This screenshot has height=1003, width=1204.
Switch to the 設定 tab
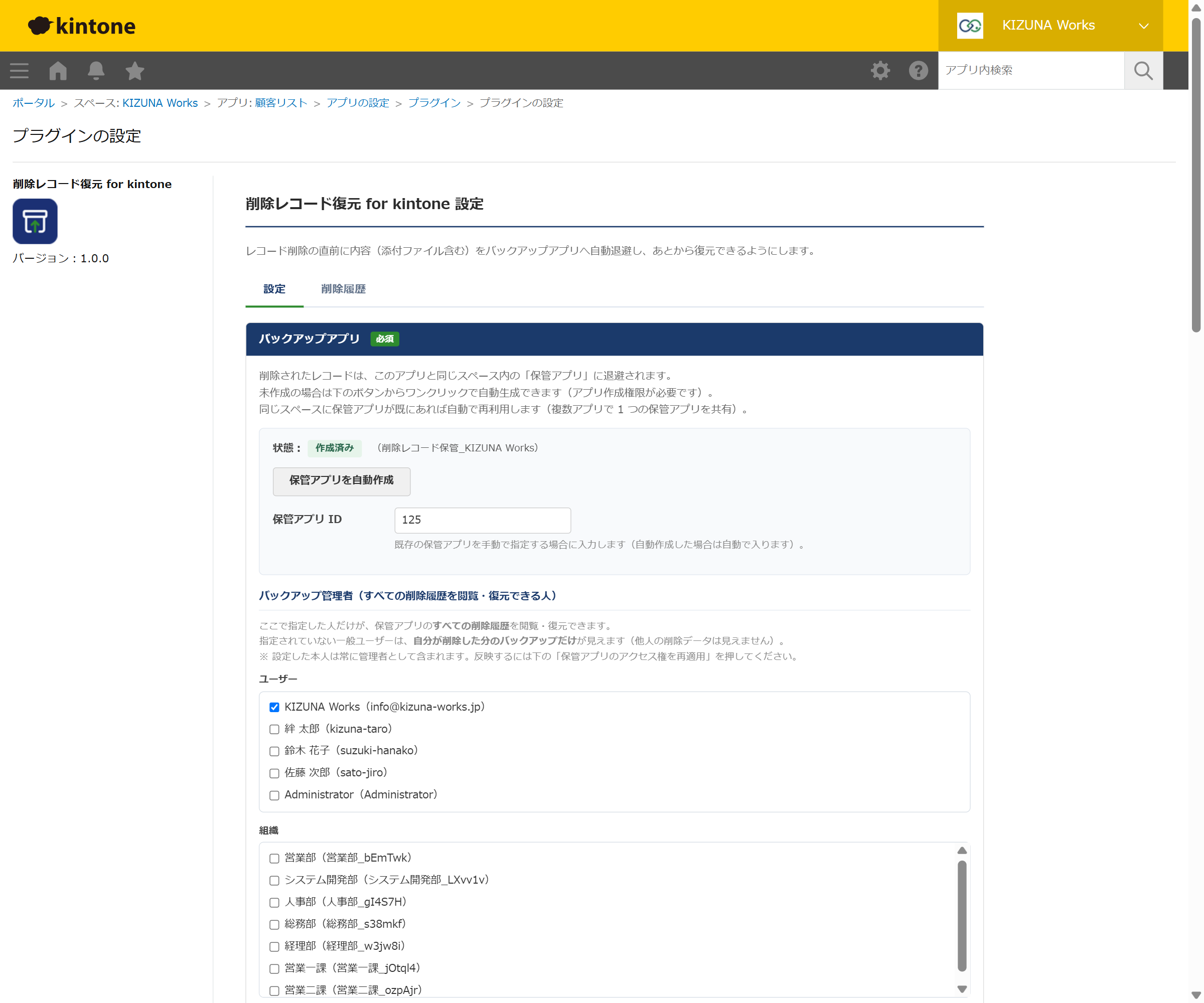coord(274,289)
